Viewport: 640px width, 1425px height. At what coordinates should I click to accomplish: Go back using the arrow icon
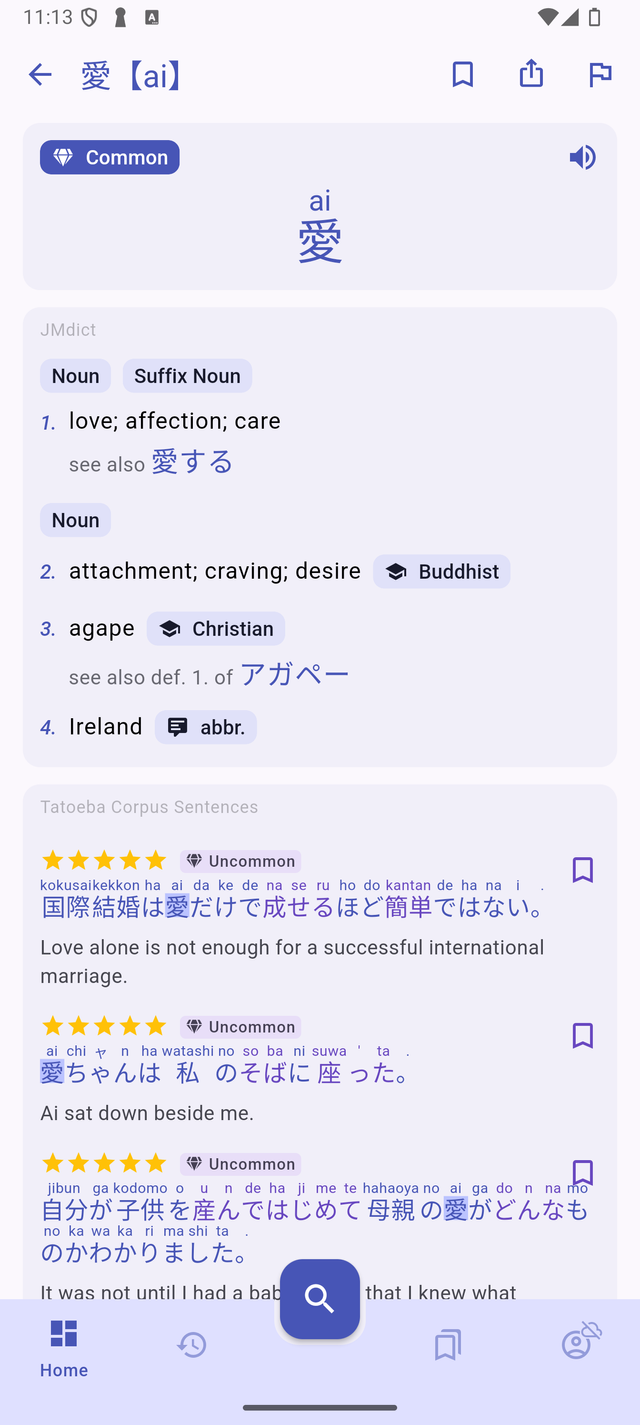click(40, 74)
